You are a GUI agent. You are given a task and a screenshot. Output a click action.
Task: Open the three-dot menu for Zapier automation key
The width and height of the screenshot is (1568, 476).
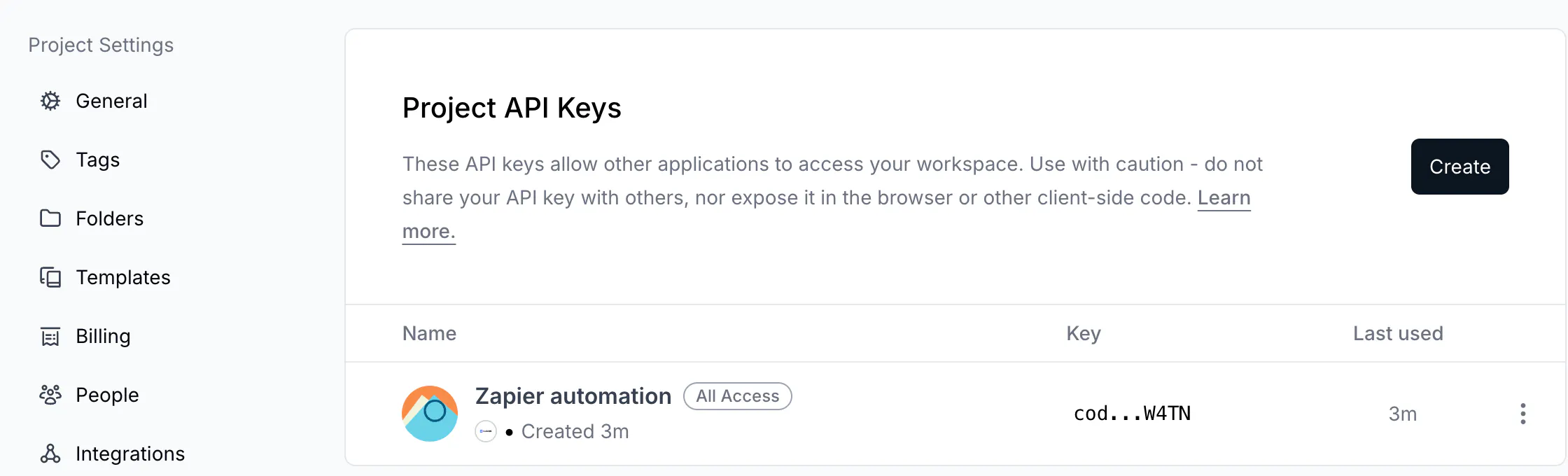tap(1522, 414)
